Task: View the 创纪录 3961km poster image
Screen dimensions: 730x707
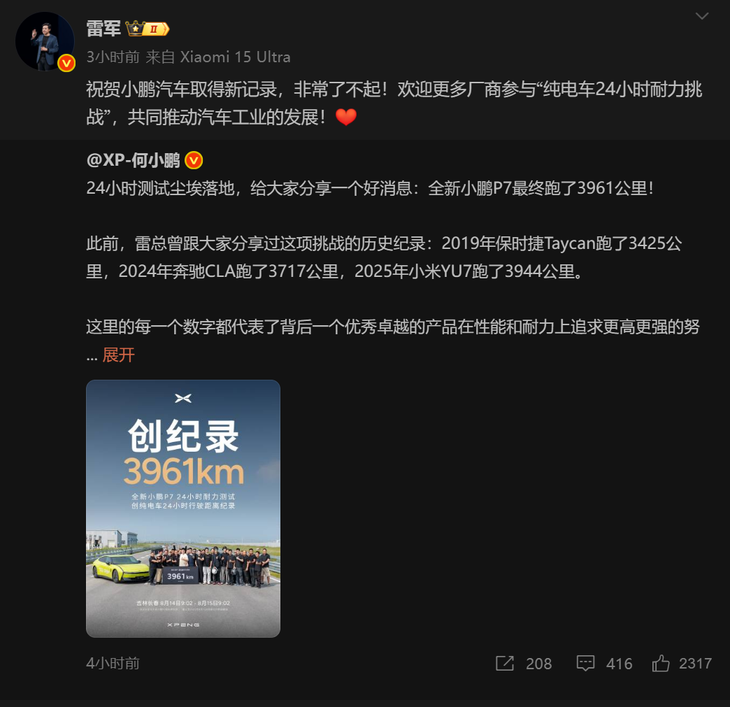Action: (x=183, y=508)
